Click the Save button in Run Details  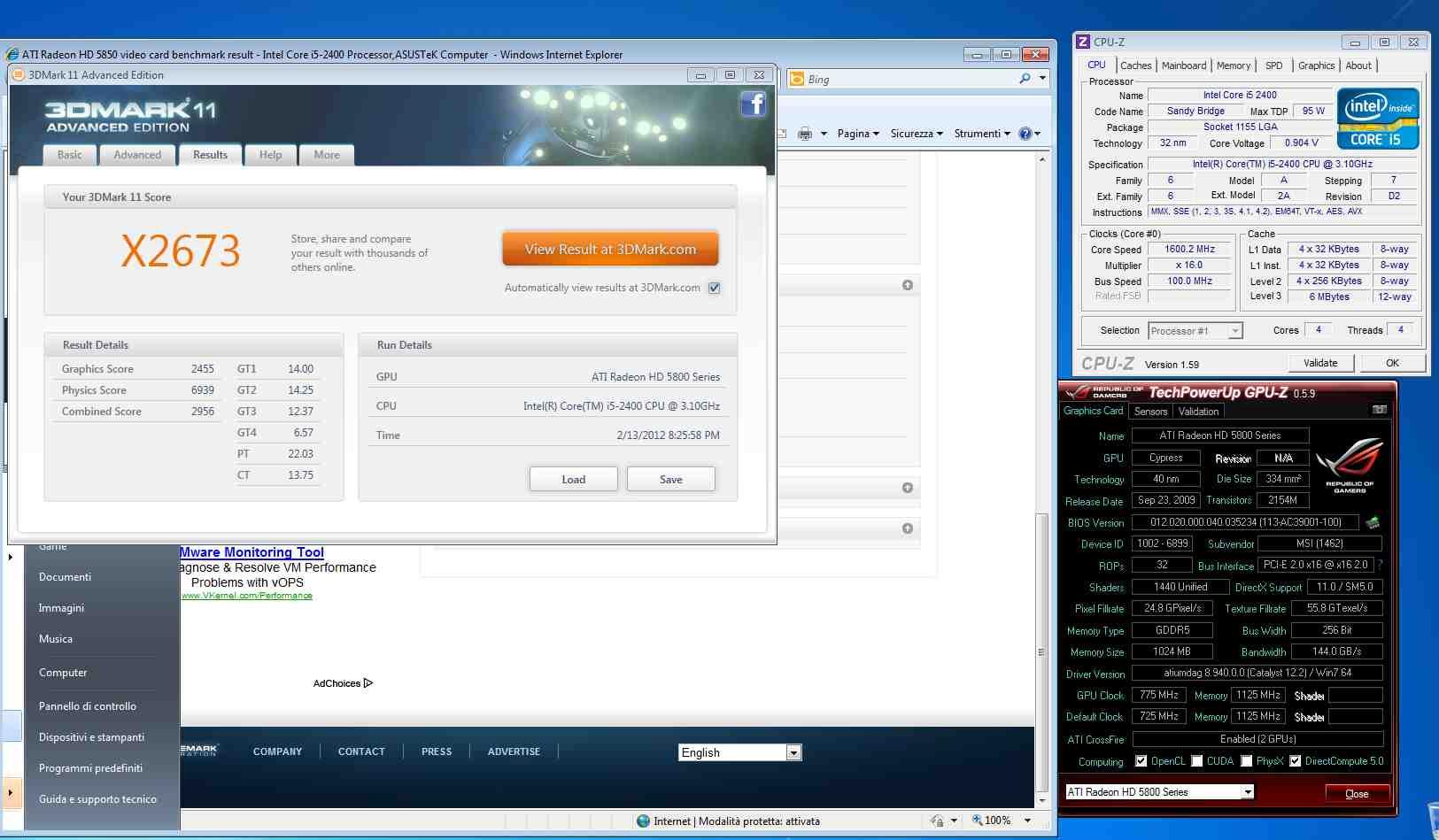(x=671, y=480)
